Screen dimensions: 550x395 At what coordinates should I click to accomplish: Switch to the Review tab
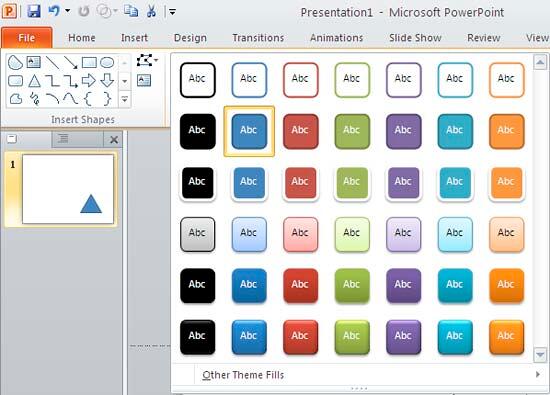[484, 38]
